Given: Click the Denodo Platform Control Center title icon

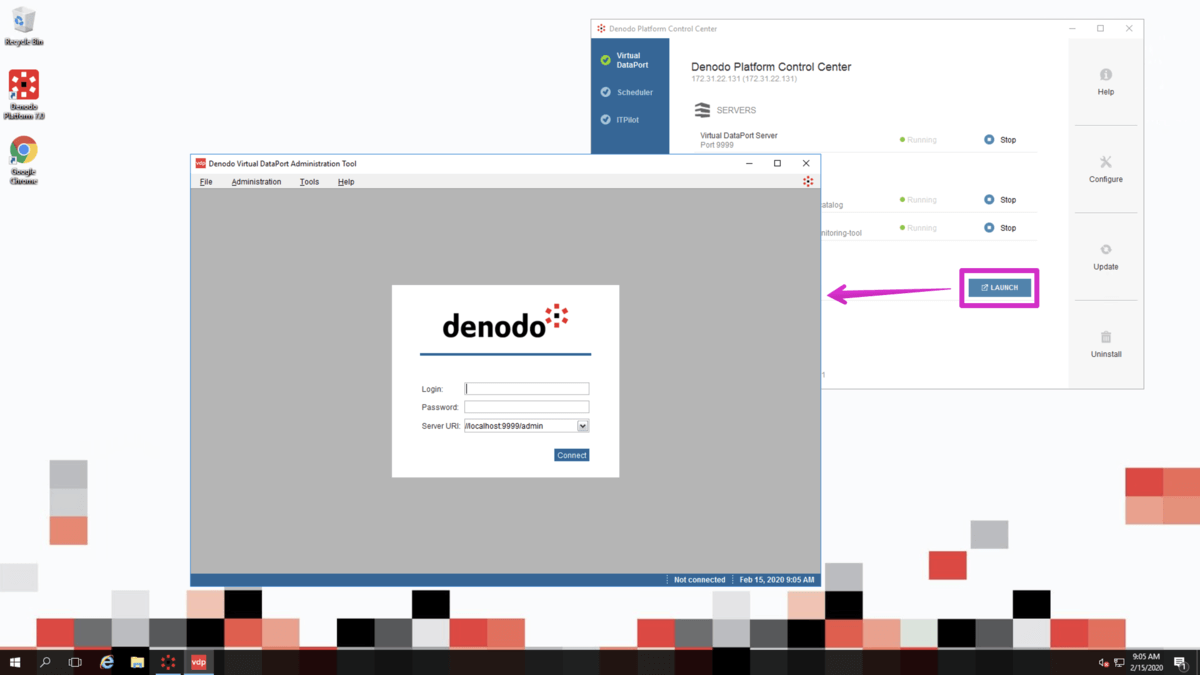Looking at the screenshot, I should point(601,29).
